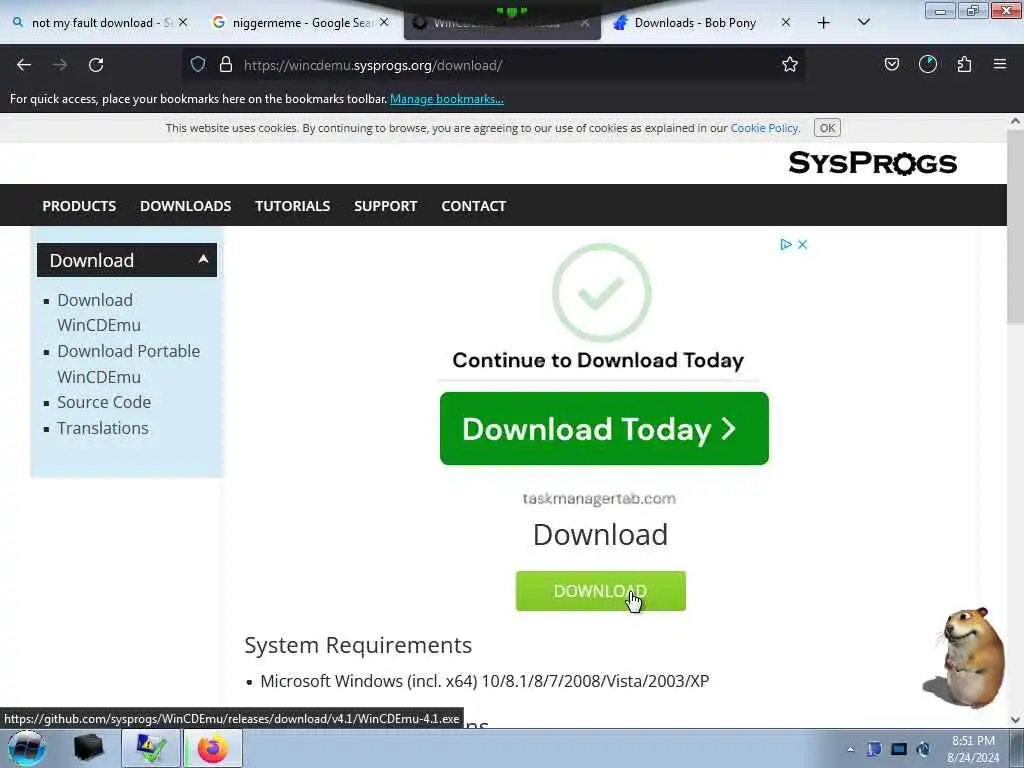Open the SUPPORT menu
The height and width of the screenshot is (768, 1024).
click(x=385, y=206)
